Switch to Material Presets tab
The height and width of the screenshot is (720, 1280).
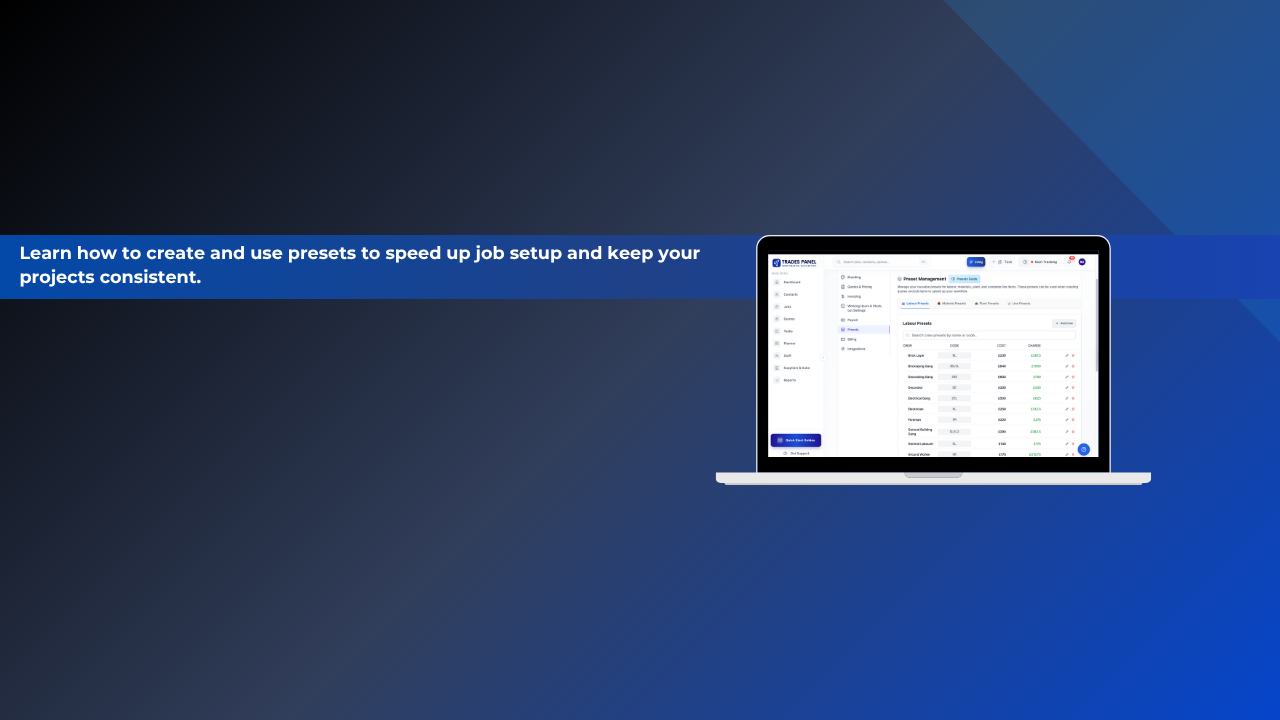[x=951, y=303]
